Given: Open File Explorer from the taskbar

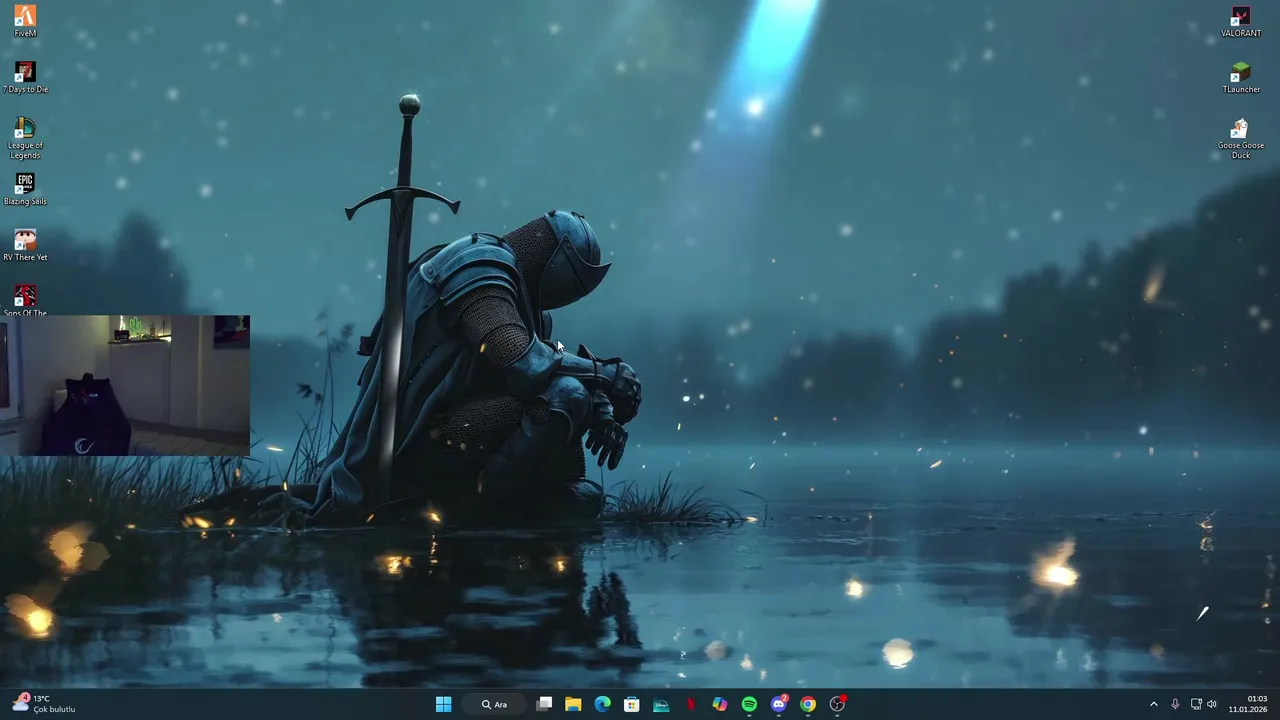Looking at the screenshot, I should pos(573,704).
